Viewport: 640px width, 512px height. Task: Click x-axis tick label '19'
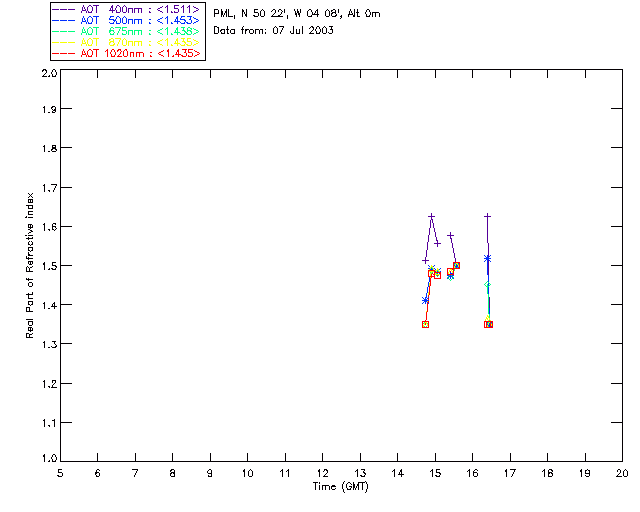tap(585, 473)
